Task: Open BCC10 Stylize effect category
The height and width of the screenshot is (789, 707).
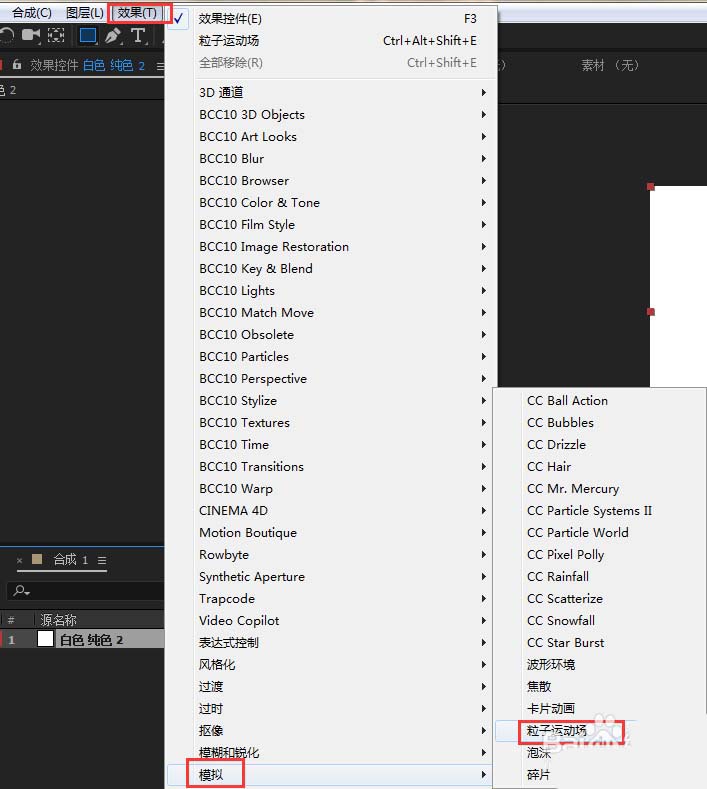Action: tap(332, 401)
